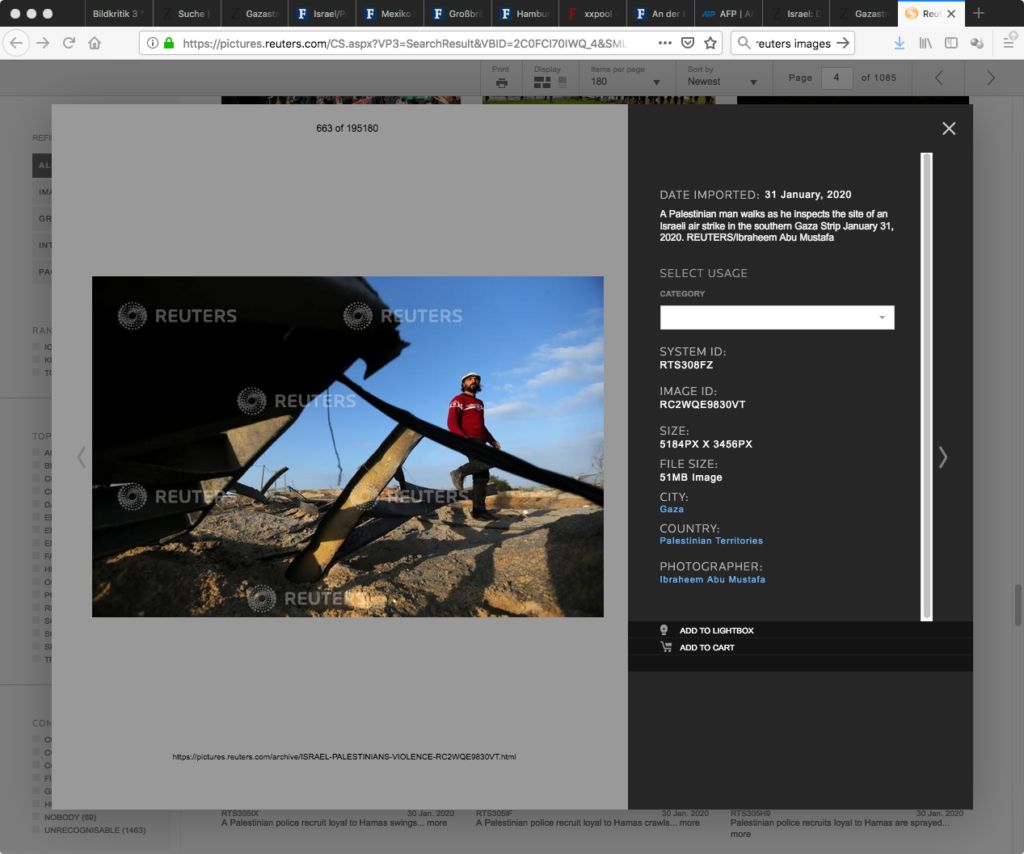Click the Add to Lightbox icon
The image size is (1024, 854).
pos(665,630)
